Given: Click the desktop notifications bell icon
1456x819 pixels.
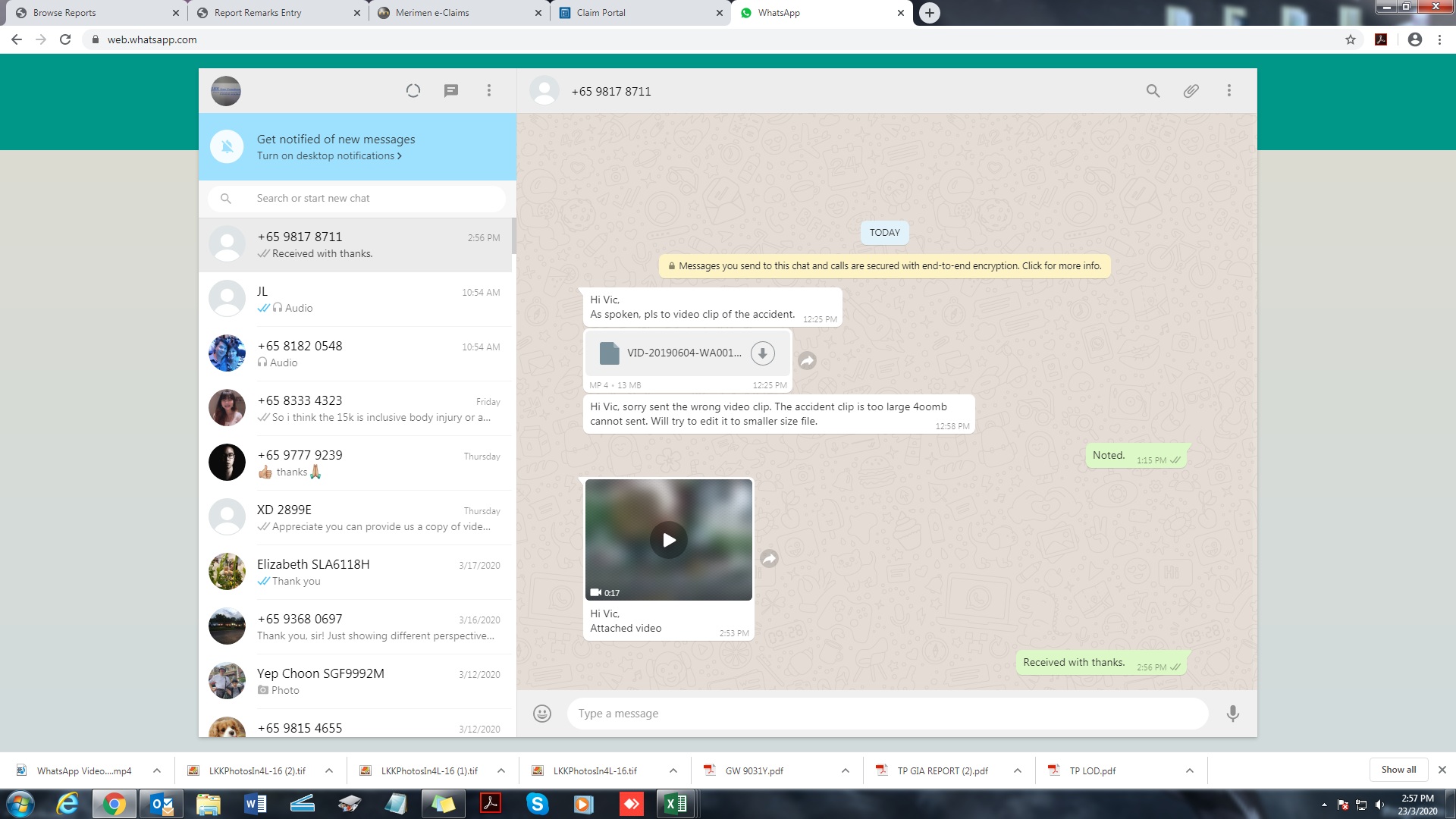Looking at the screenshot, I should (227, 147).
